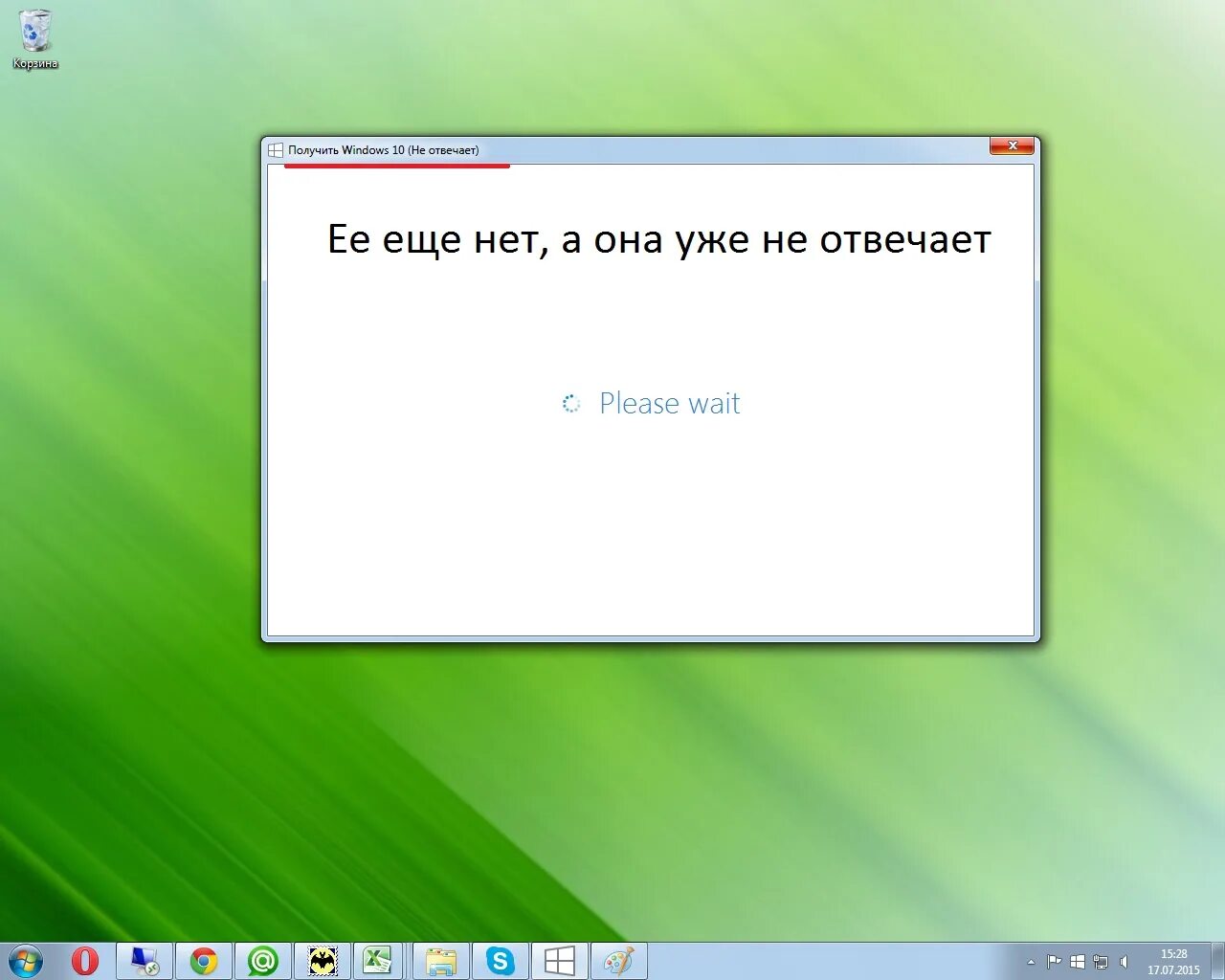Select Get Windows 10 taskbar button
The image size is (1225, 980).
point(560,960)
